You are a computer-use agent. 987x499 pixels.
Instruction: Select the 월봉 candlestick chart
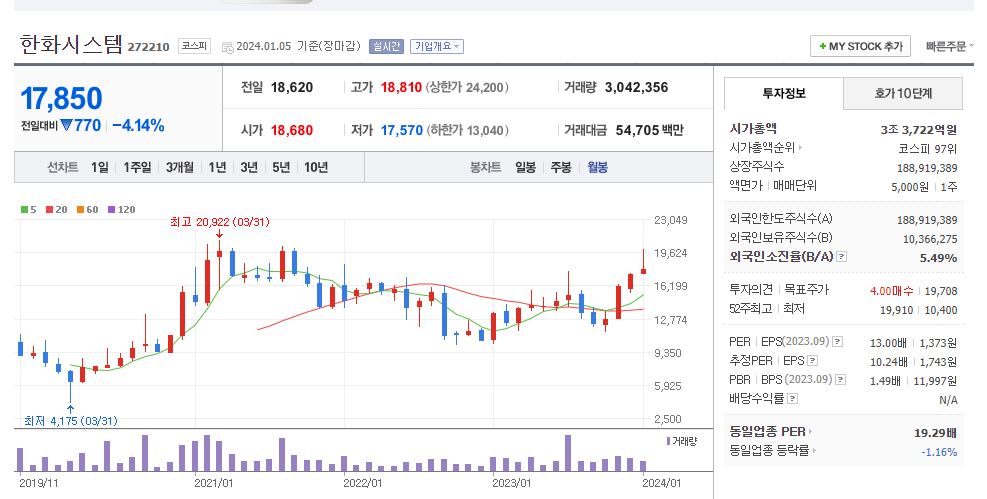point(597,167)
